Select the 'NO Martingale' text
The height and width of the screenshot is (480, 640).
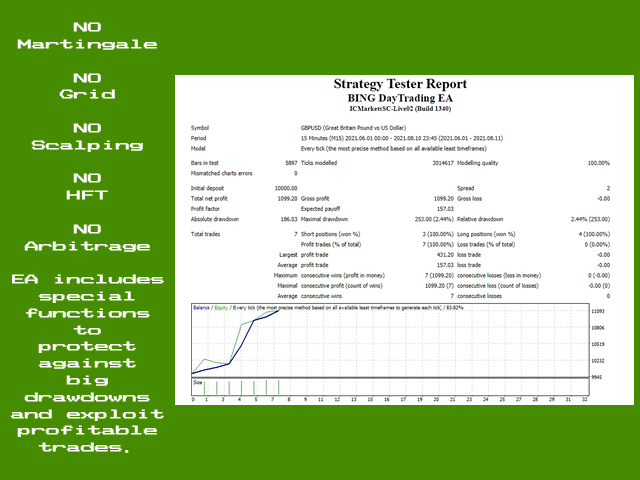[x=87, y=36]
